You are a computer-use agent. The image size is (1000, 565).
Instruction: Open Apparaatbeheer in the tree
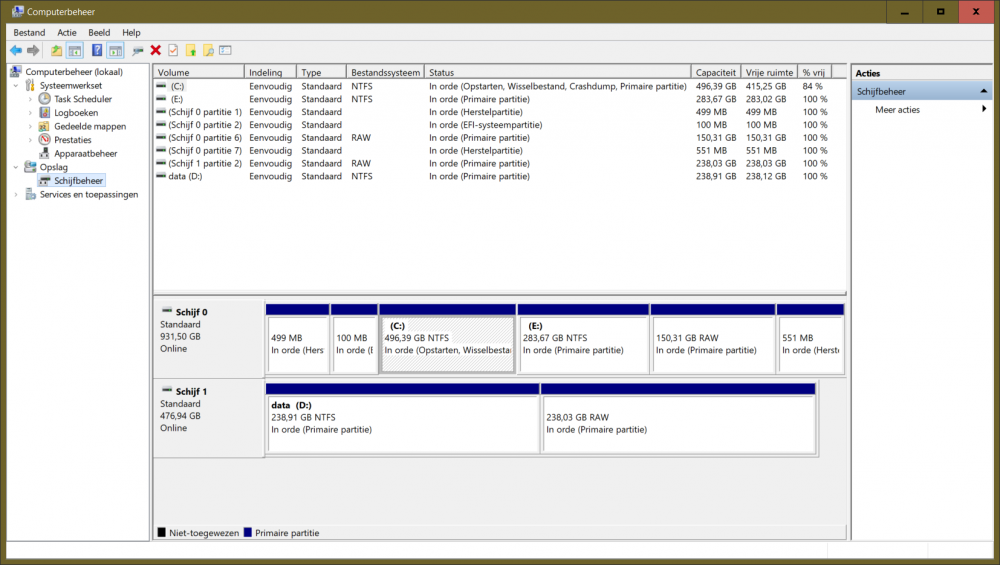pyautogui.click(x=85, y=154)
